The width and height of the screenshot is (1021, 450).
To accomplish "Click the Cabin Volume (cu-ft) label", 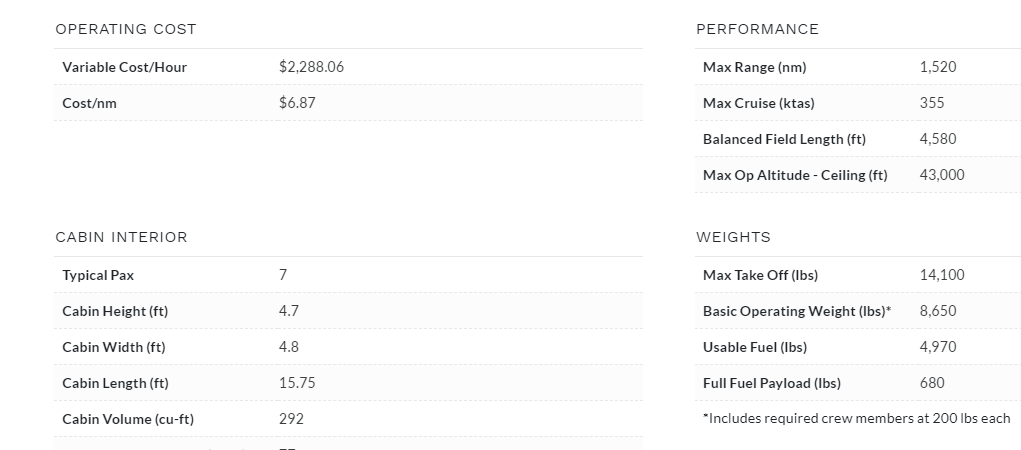I will pyautogui.click(x=128, y=419).
